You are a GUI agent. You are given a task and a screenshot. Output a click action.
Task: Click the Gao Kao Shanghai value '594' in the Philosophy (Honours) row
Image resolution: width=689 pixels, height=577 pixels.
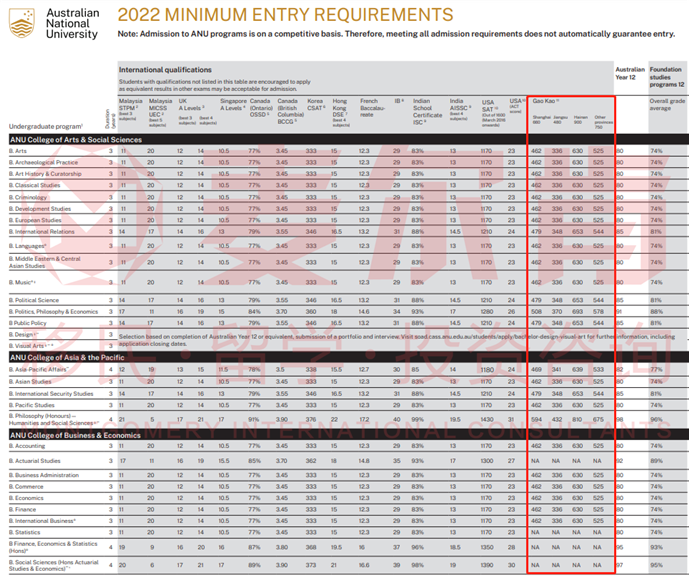536,419
